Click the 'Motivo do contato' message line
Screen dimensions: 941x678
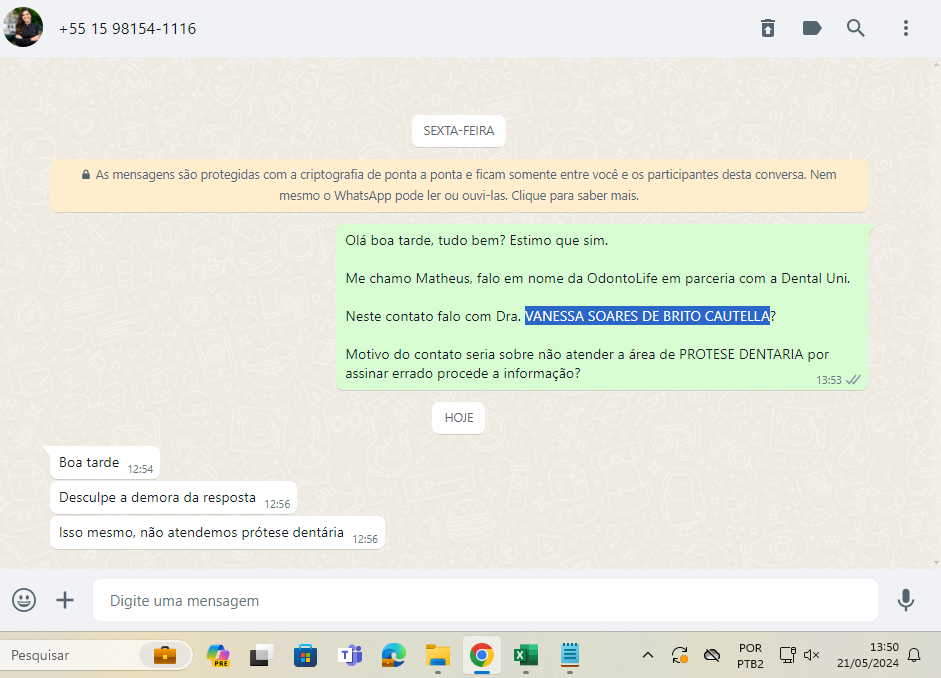(587, 364)
